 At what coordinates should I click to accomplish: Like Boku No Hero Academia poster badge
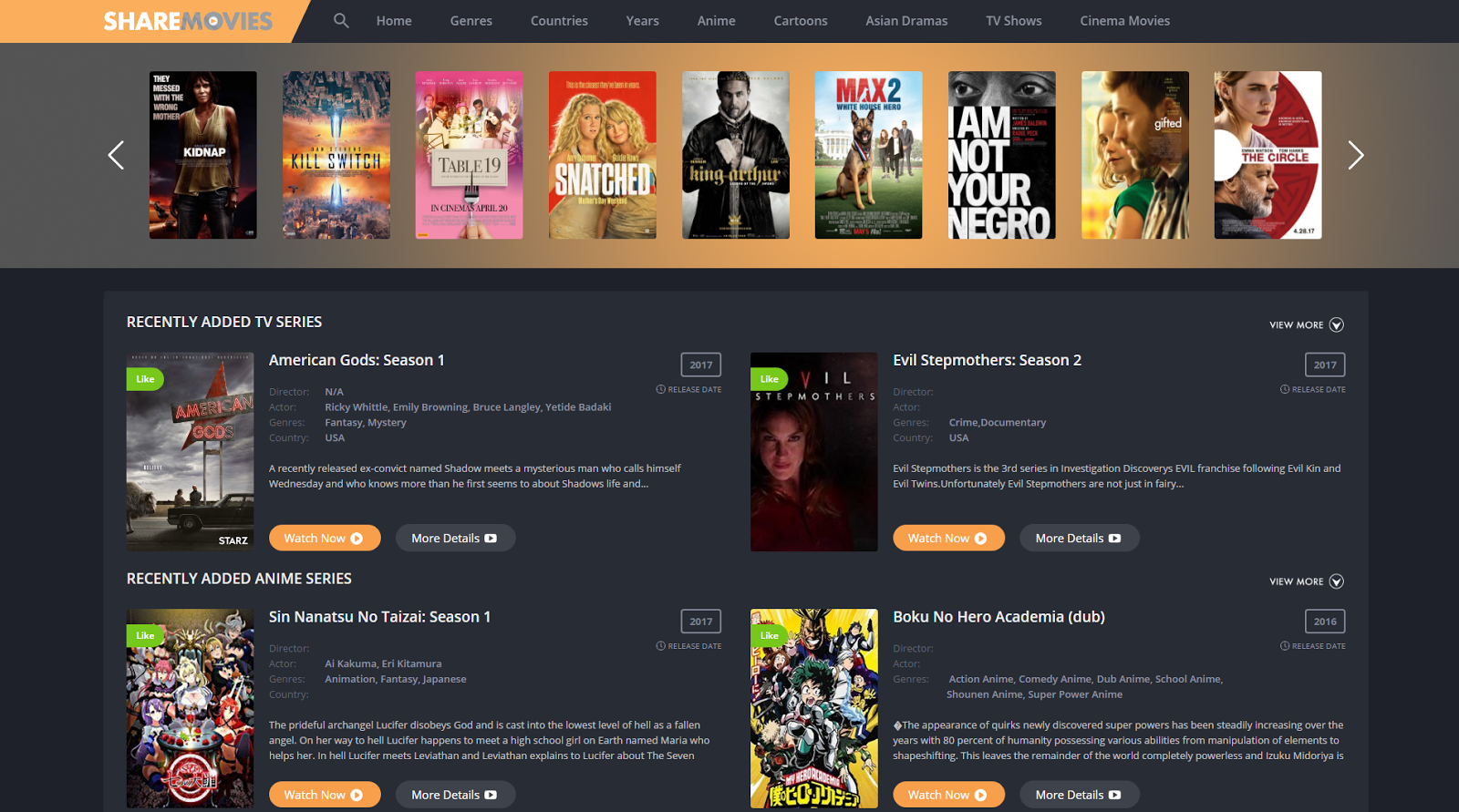pyautogui.click(x=769, y=636)
